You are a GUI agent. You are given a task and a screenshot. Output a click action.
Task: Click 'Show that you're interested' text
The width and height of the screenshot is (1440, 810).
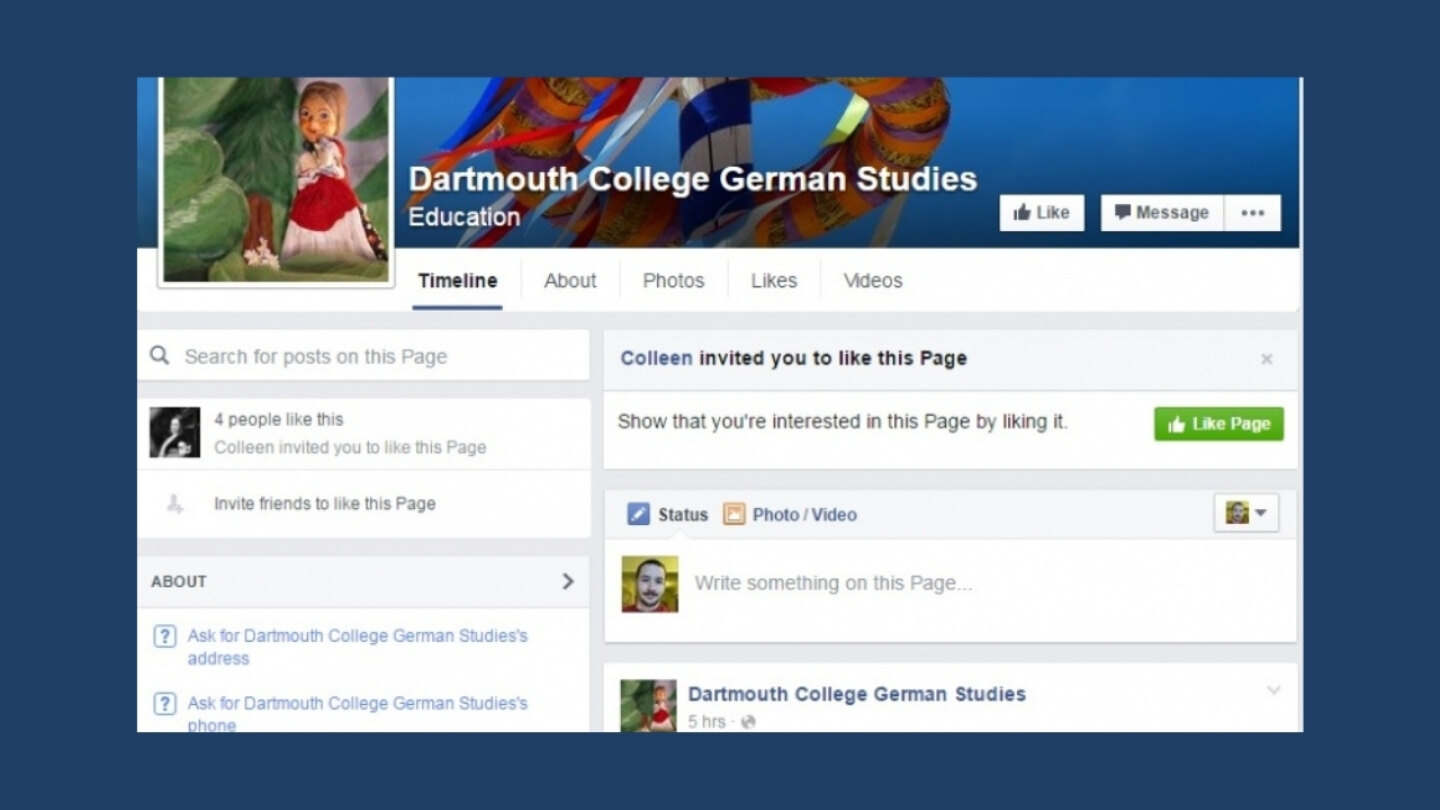(x=843, y=422)
